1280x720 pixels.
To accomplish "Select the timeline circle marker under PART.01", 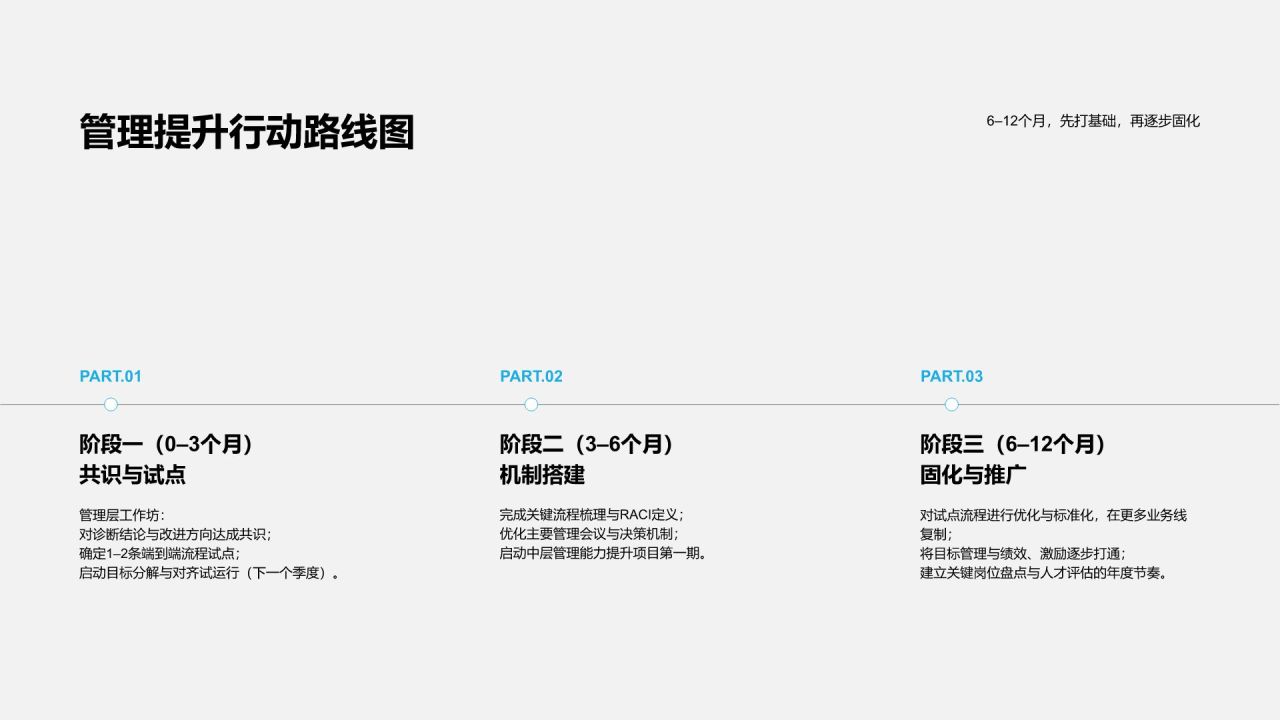I will pos(111,404).
